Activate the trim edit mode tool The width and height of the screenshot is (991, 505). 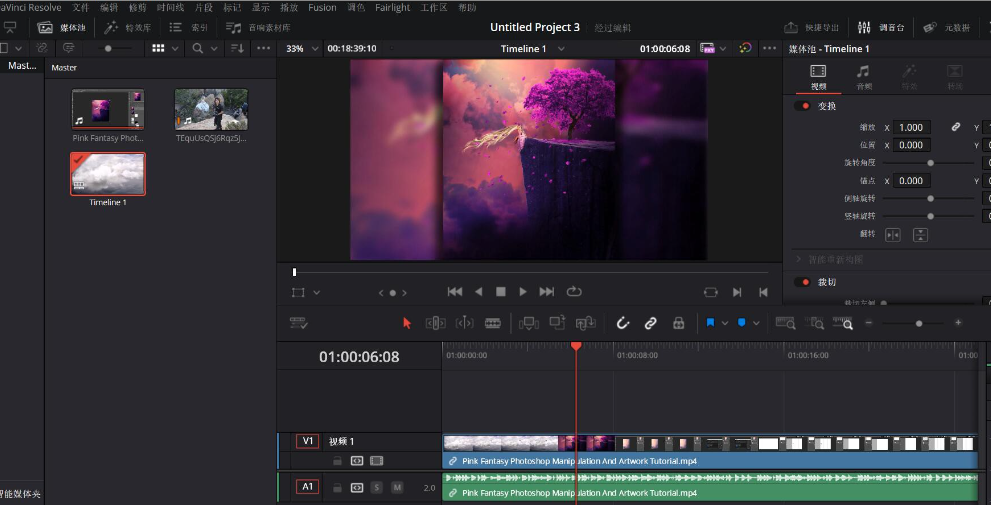(x=435, y=323)
